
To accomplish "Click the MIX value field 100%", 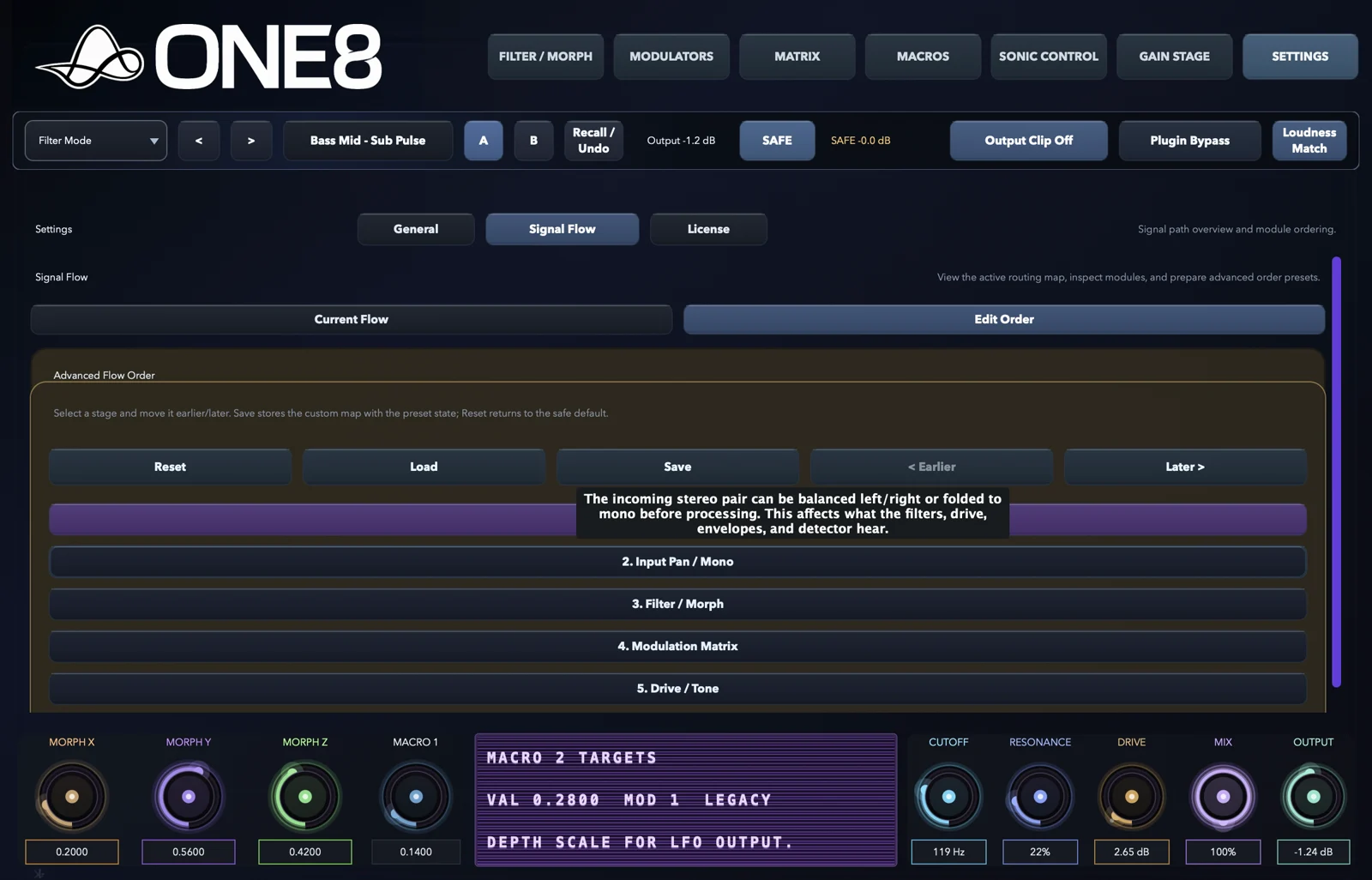I will click(1223, 852).
